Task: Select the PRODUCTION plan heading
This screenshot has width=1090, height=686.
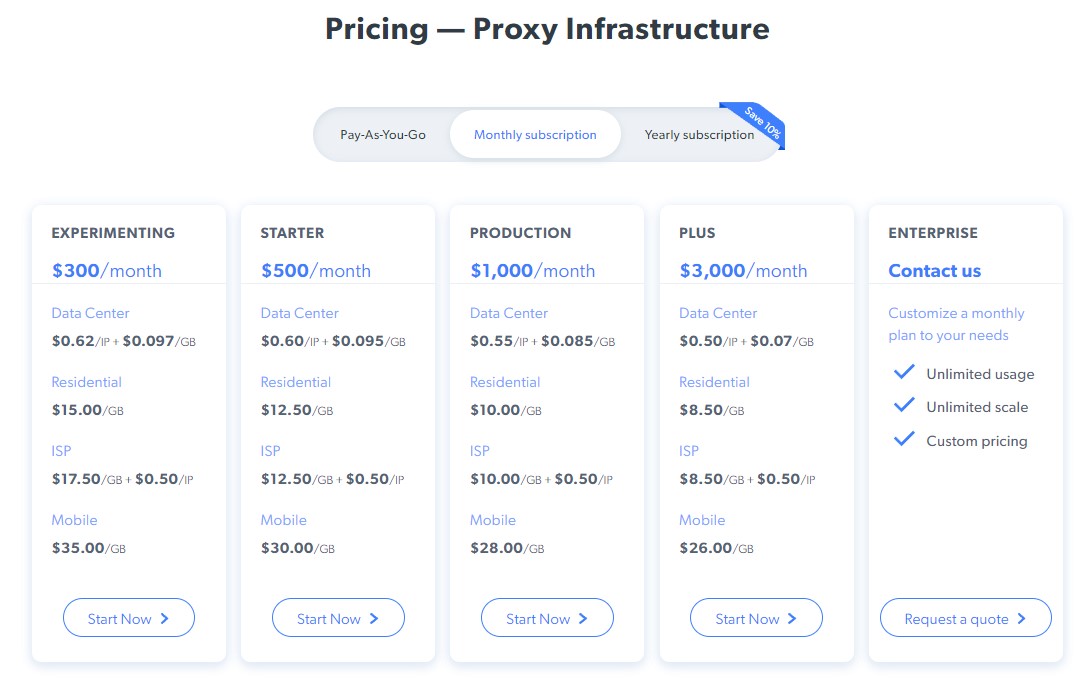Action: click(x=520, y=233)
